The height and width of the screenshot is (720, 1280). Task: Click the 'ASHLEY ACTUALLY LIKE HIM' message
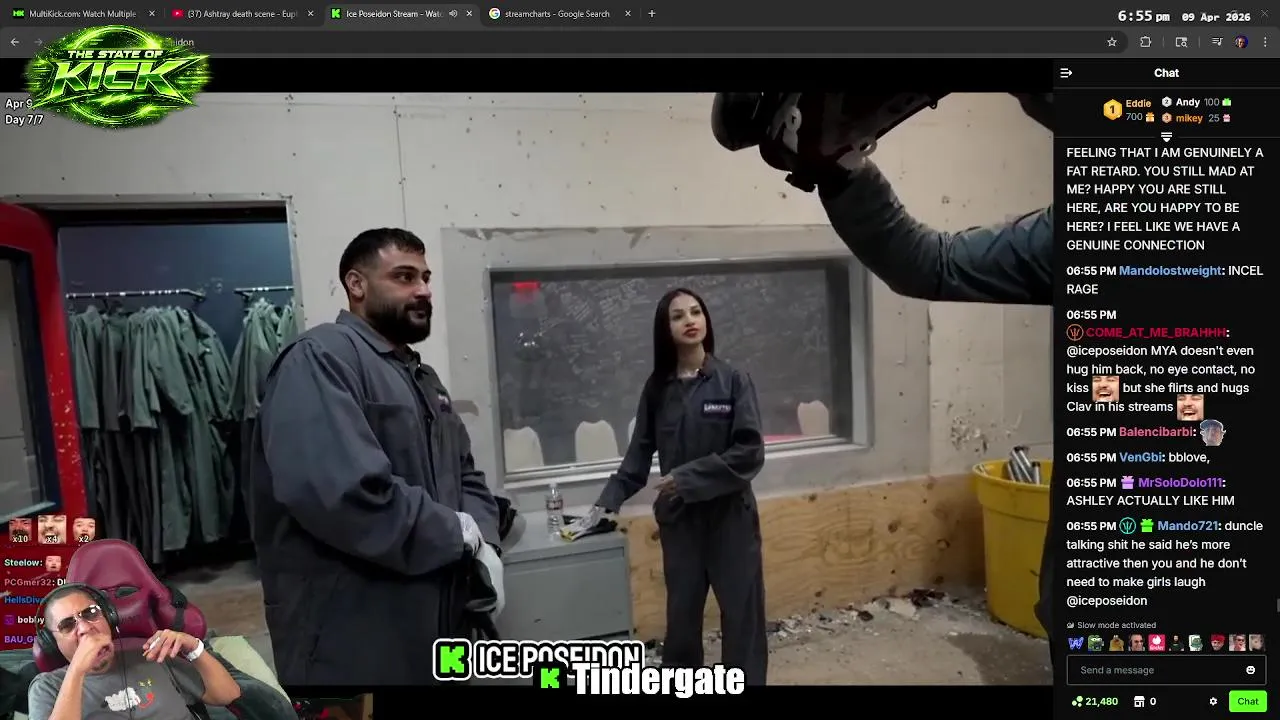coord(1150,501)
